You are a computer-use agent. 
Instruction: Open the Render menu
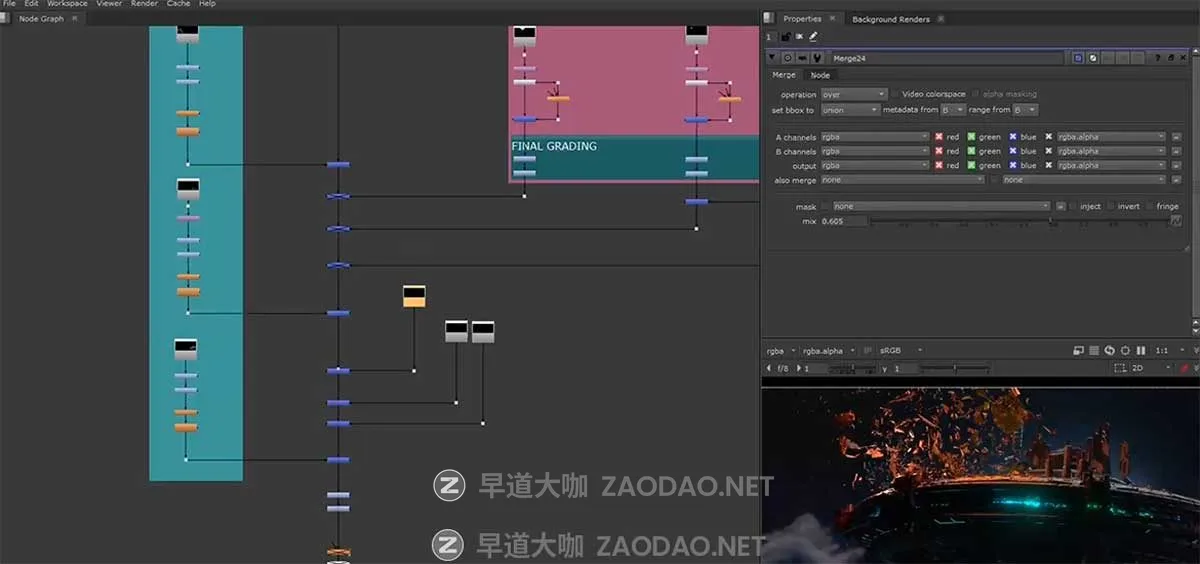(x=144, y=4)
